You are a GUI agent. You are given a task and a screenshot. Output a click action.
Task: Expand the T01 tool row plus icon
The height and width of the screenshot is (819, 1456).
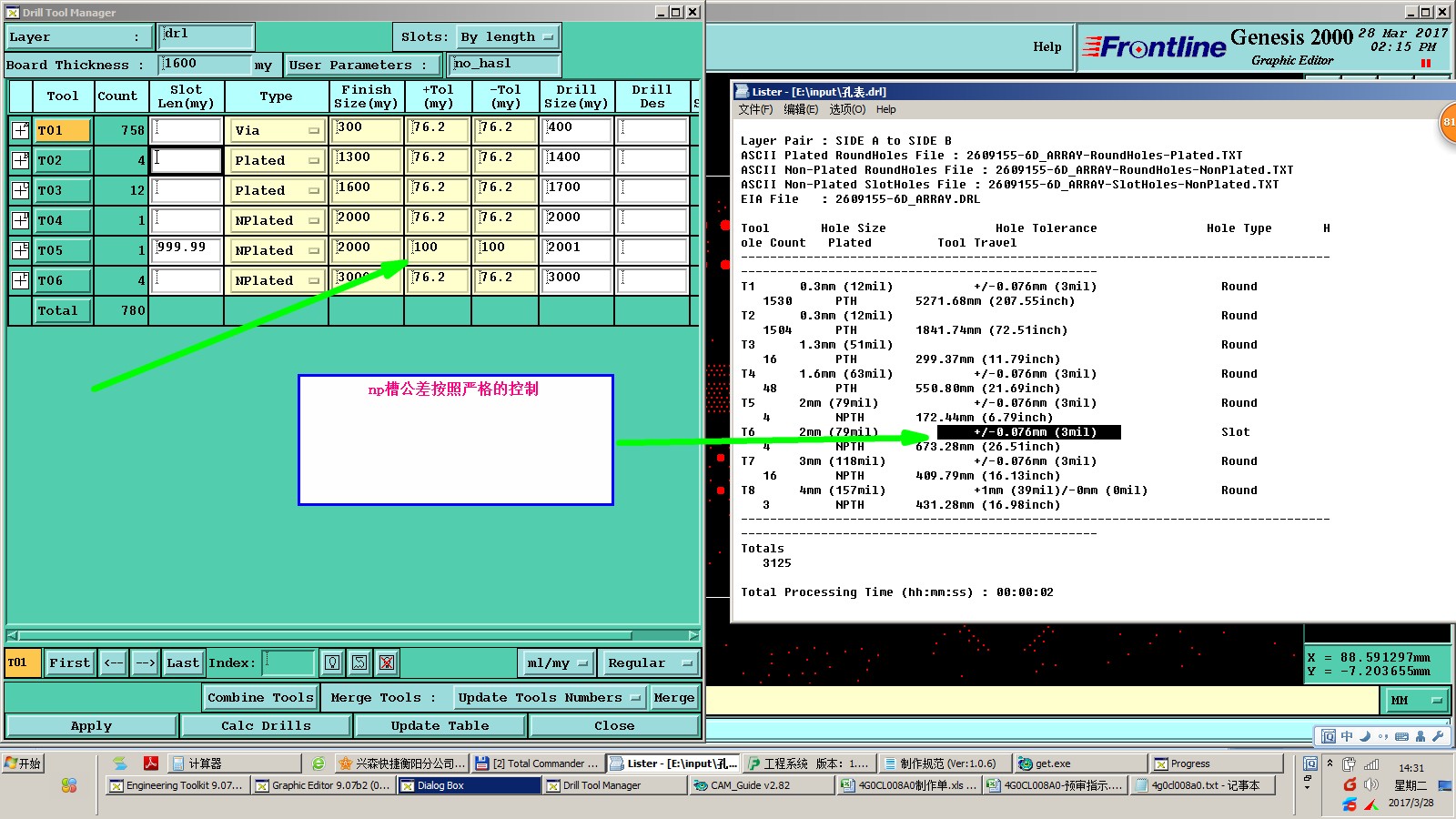coord(20,130)
